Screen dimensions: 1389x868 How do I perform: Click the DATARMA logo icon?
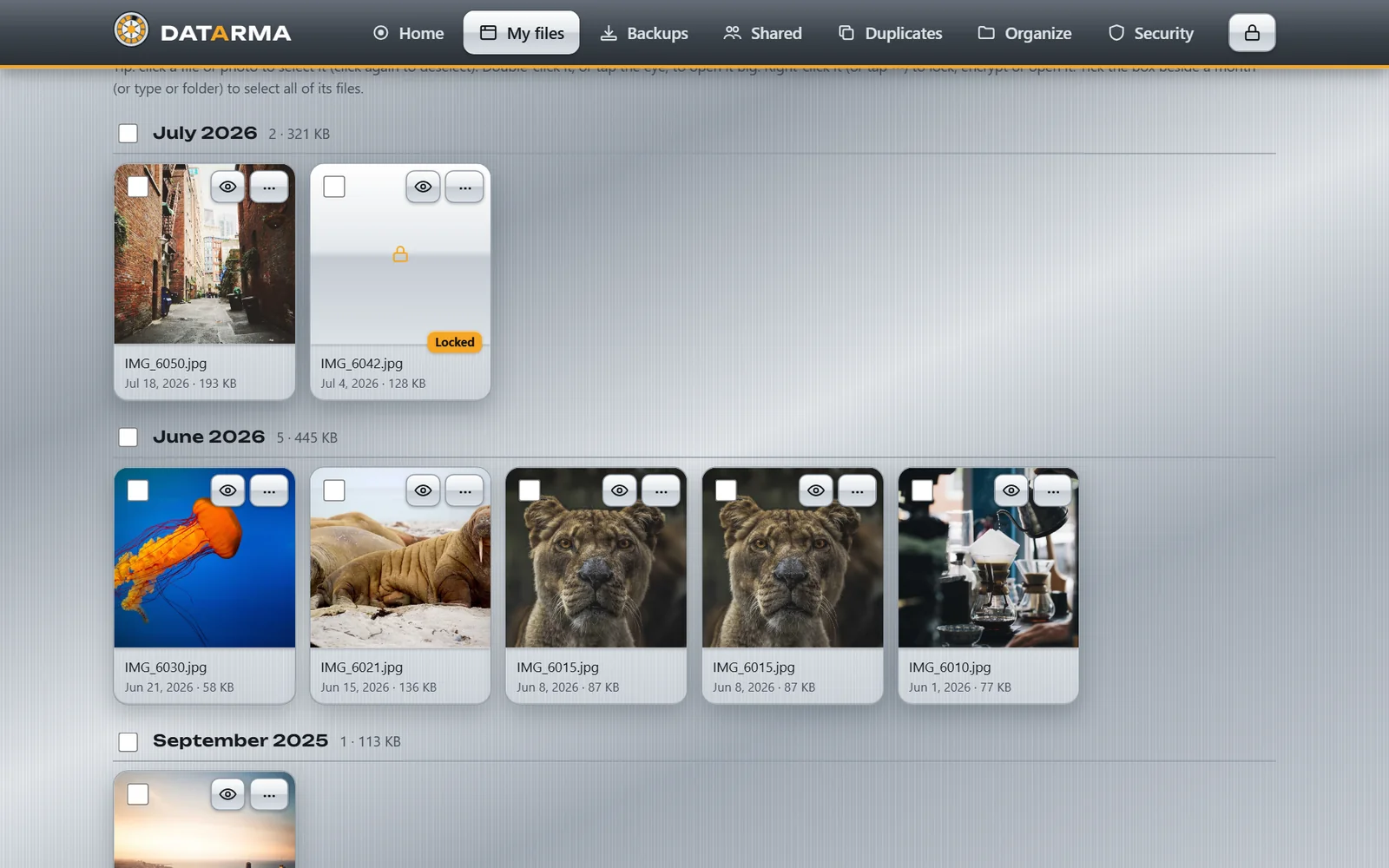(131, 30)
